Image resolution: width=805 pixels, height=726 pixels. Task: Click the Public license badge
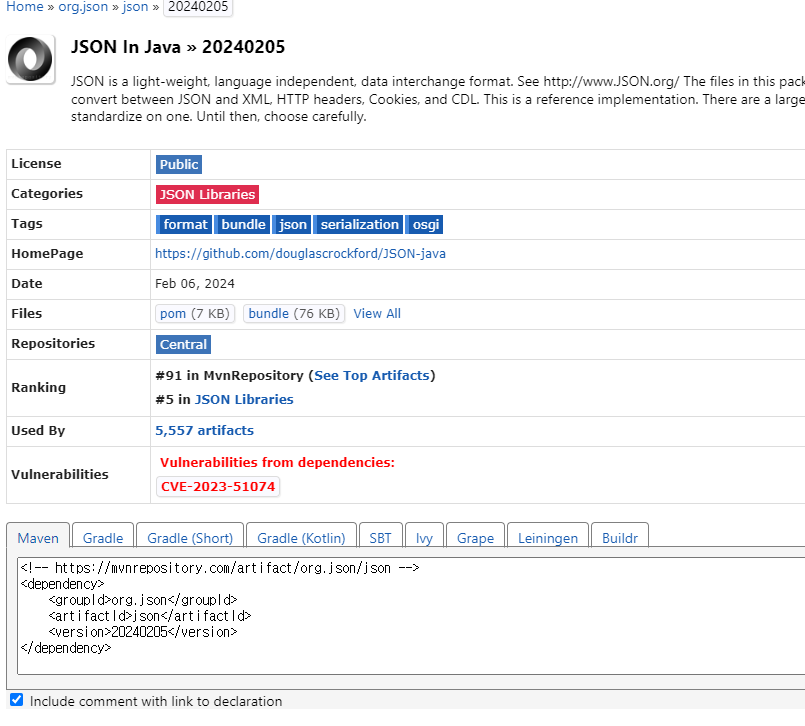coord(179,165)
